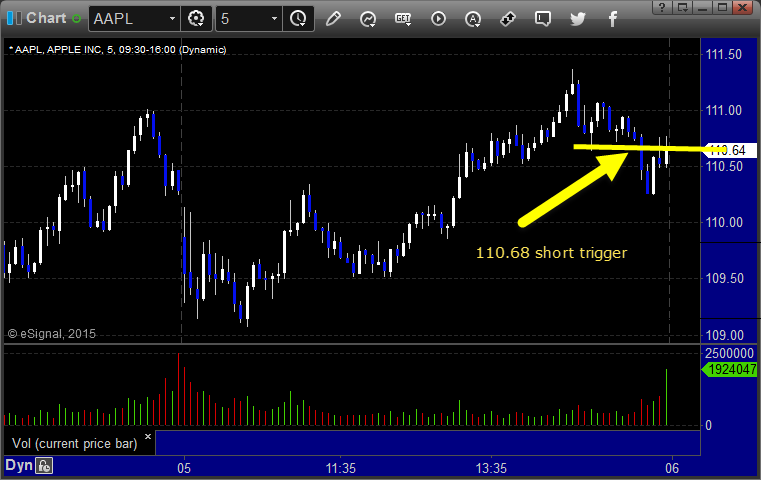The width and height of the screenshot is (761, 480).
Task: Close the Vol study panel with X
Action: [x=148, y=436]
